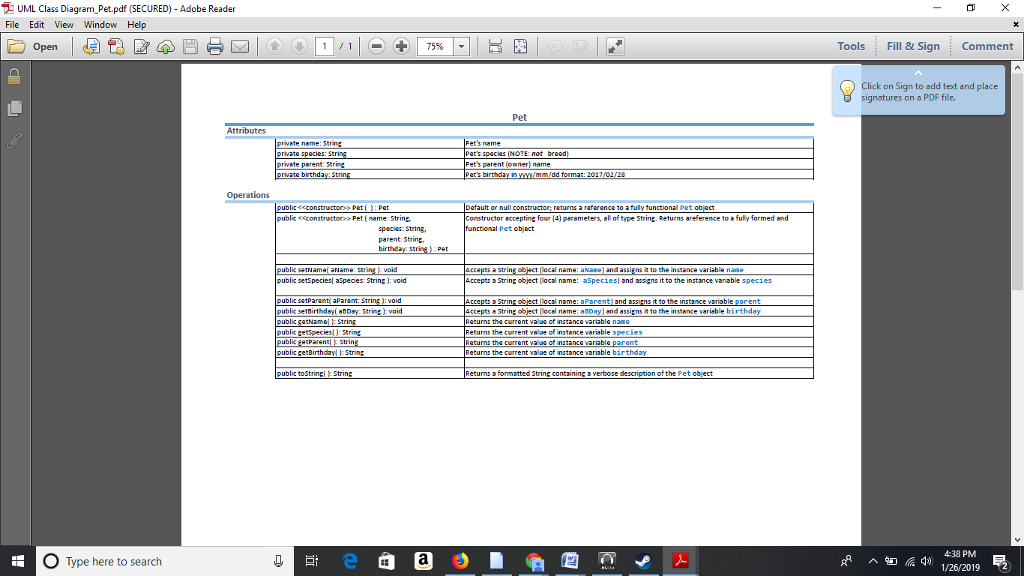The height and width of the screenshot is (576, 1024).
Task: Open the Fill & Sign pane
Action: coord(913,46)
